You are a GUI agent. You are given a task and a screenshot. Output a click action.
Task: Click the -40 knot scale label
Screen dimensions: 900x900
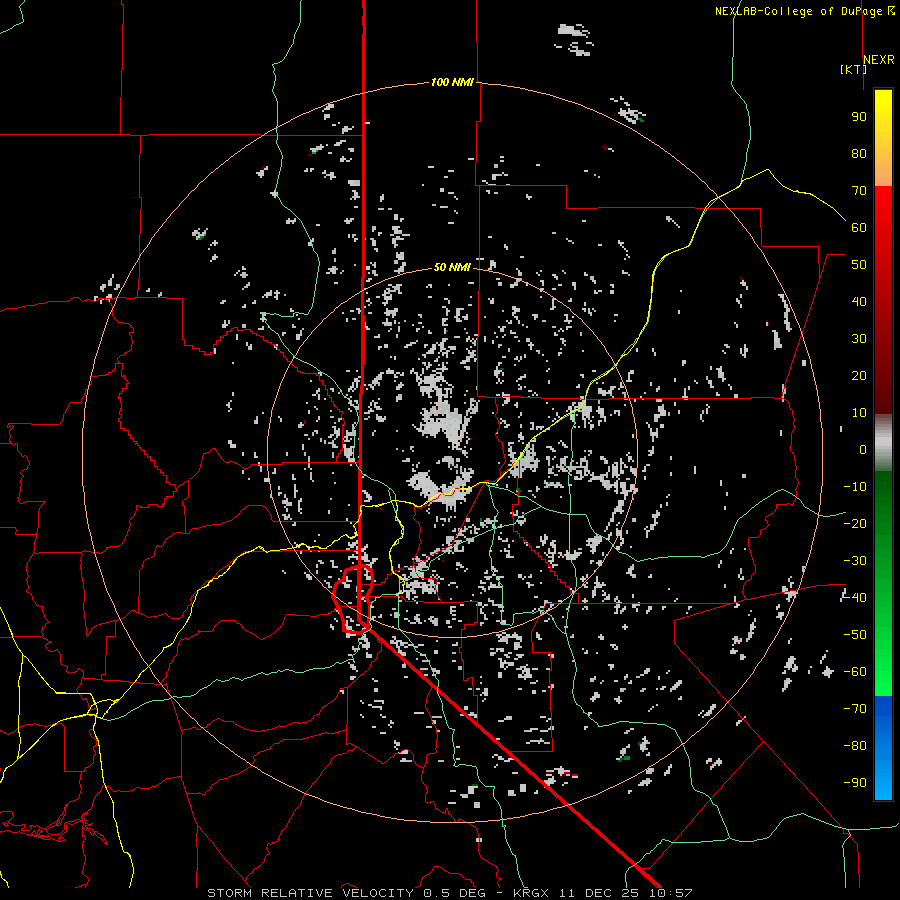point(855,598)
